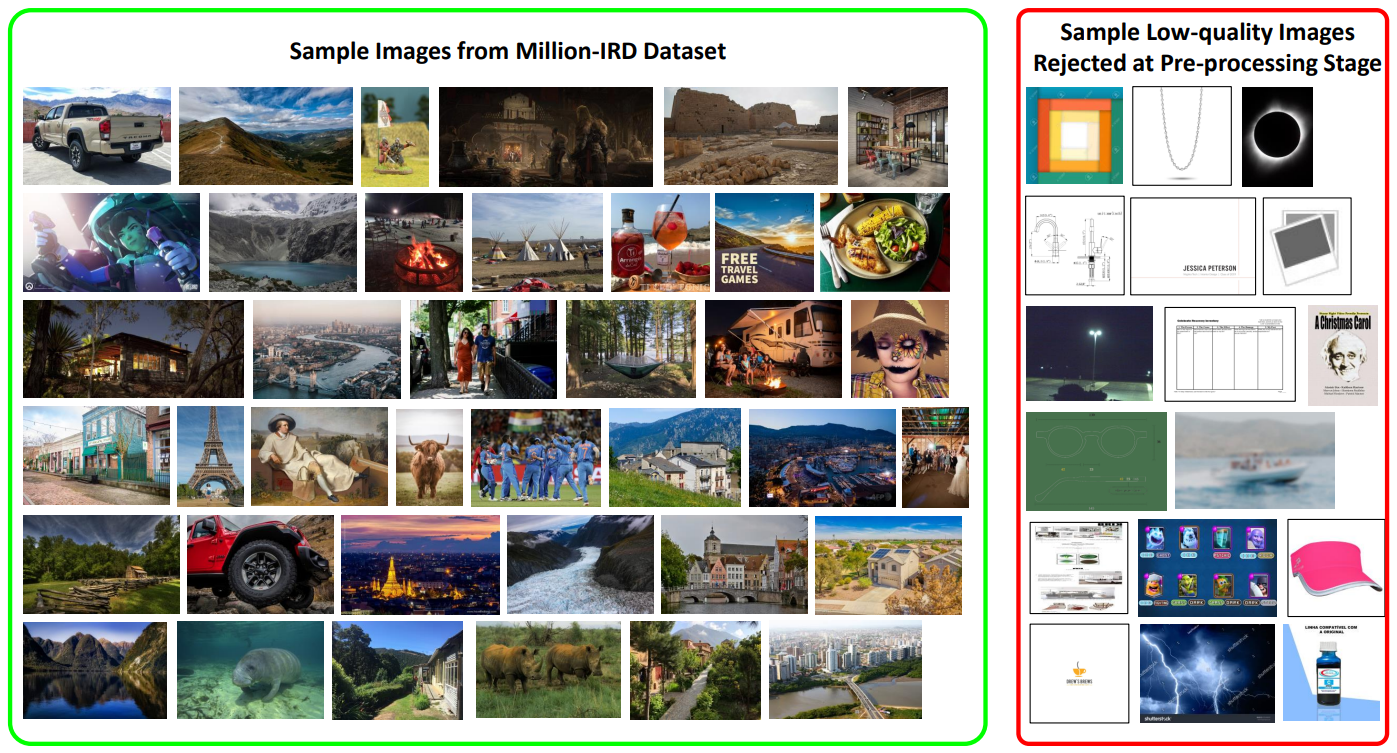Select the lightning storm image

tap(1207, 672)
